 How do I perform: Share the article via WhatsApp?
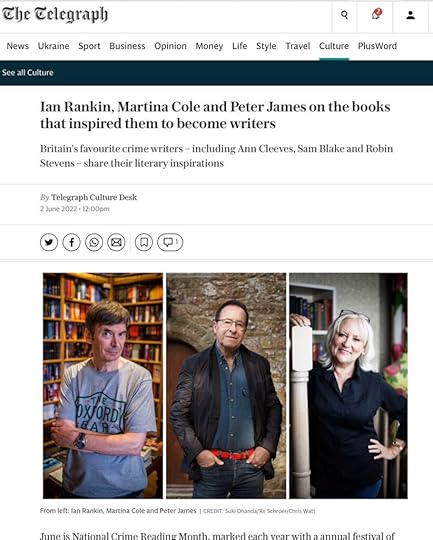[x=94, y=242]
